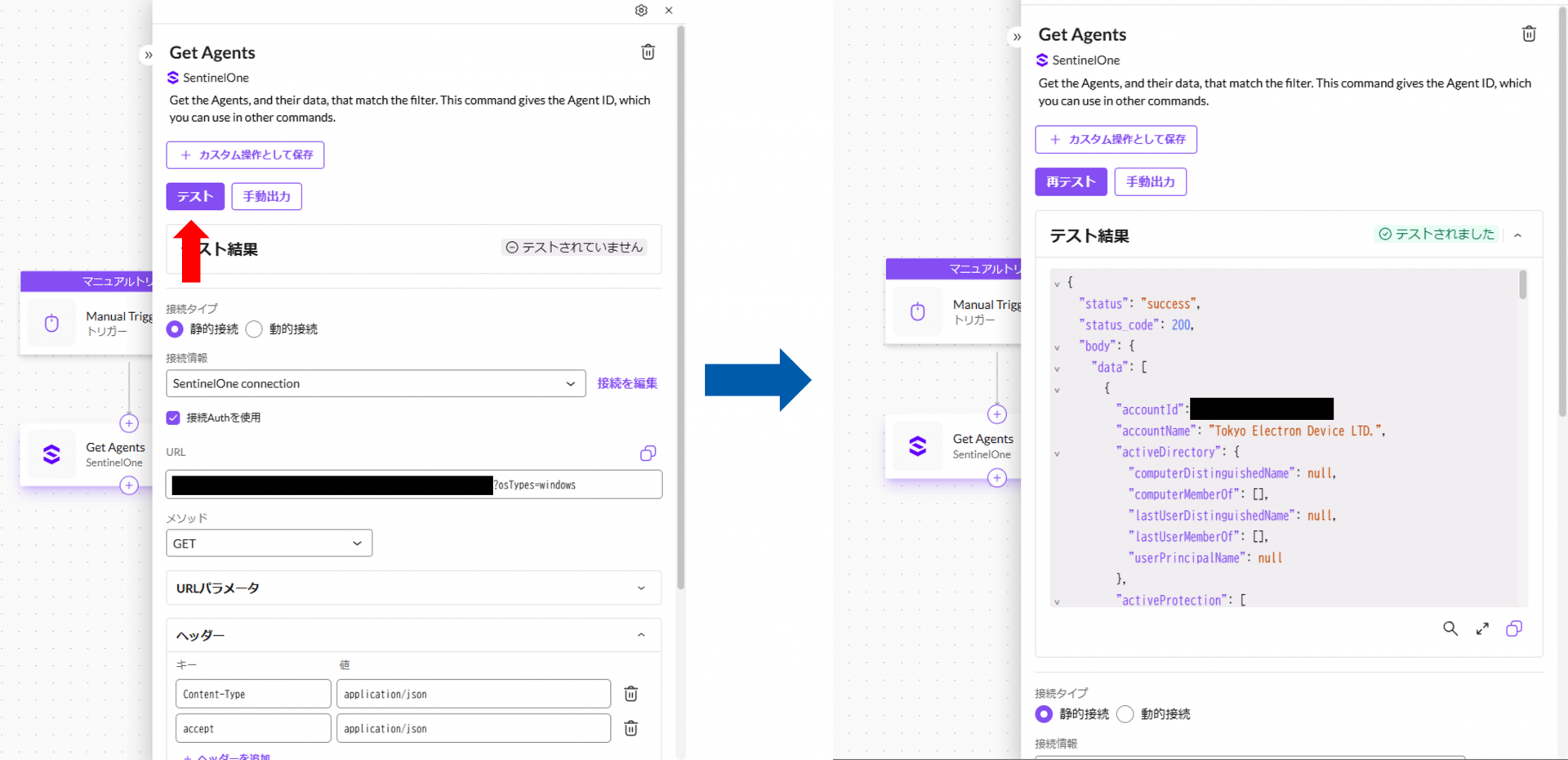This screenshot has width=1568, height=760.
Task: Click the purple テスト button
Action: coord(195,197)
